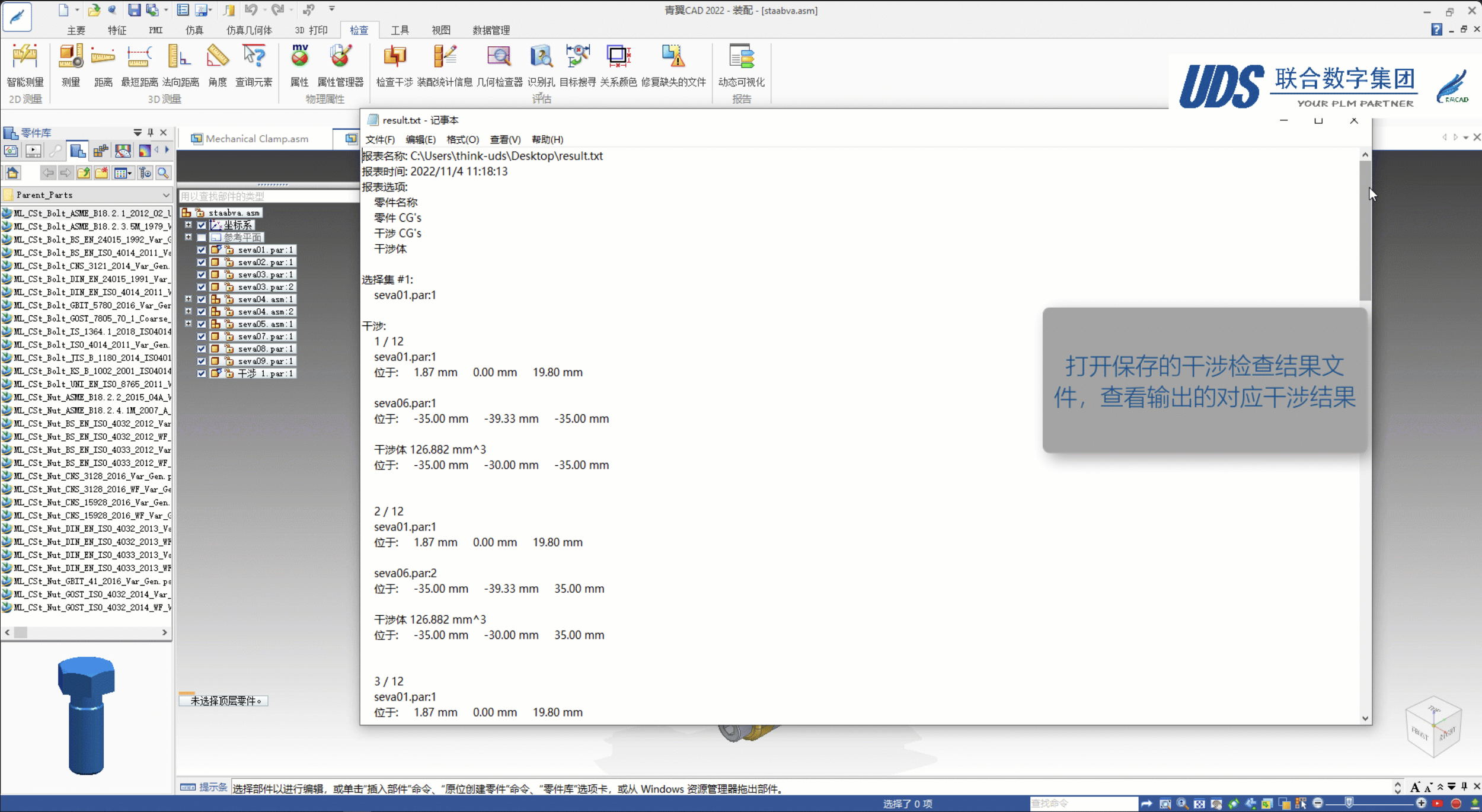The width and height of the screenshot is (1482, 812).
Task: Expand the seva05.asm:1 node
Action: pyautogui.click(x=188, y=324)
